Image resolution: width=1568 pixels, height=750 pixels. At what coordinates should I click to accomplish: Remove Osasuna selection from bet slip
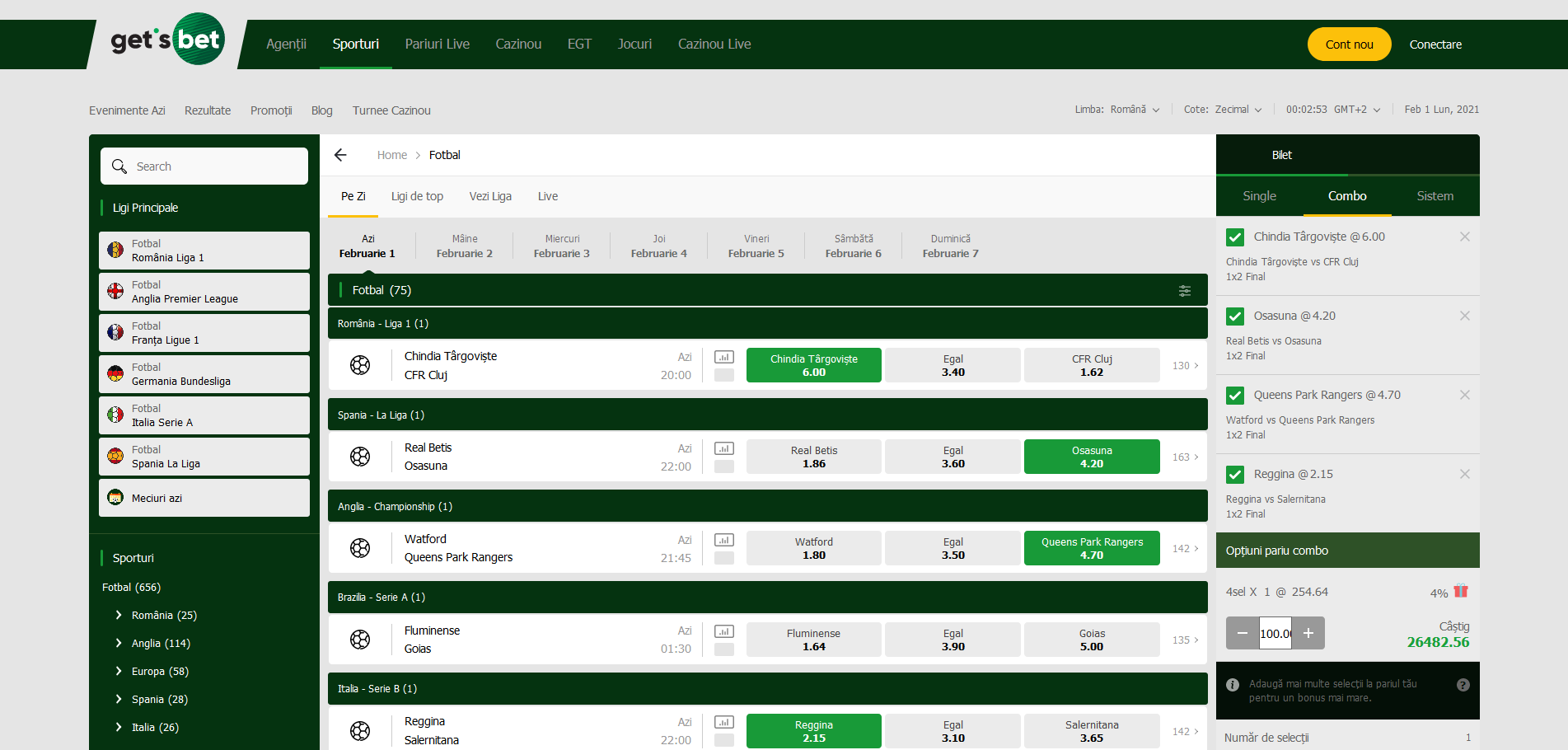point(1465,316)
